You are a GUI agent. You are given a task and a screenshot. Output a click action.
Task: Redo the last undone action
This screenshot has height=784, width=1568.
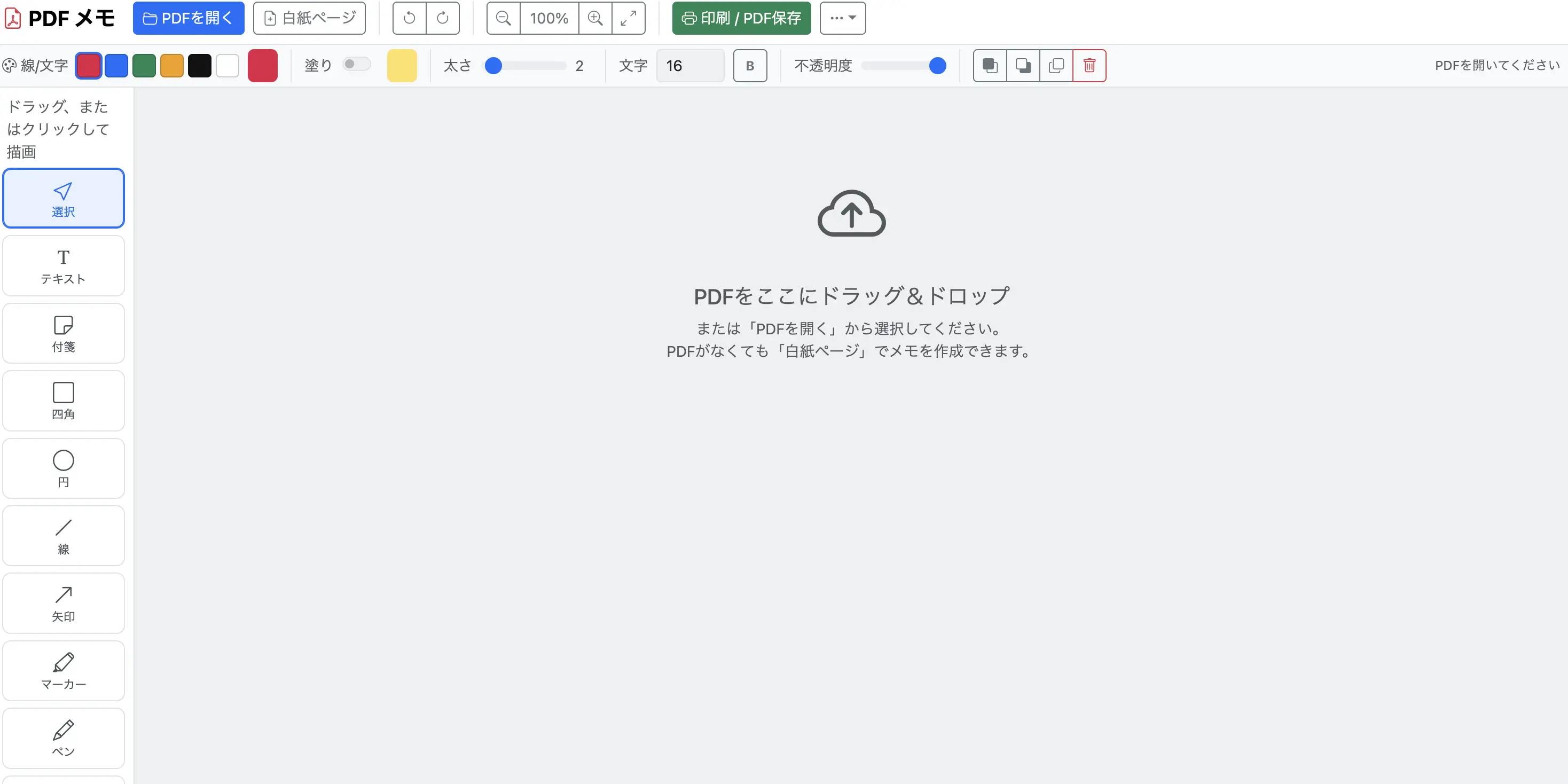(x=443, y=18)
